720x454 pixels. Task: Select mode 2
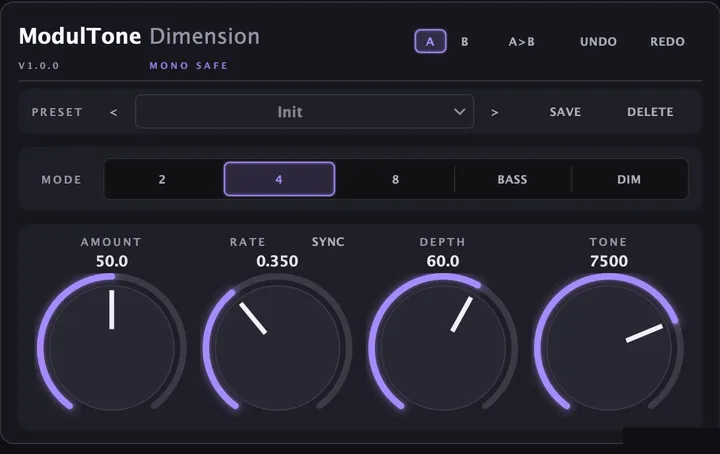click(x=162, y=179)
